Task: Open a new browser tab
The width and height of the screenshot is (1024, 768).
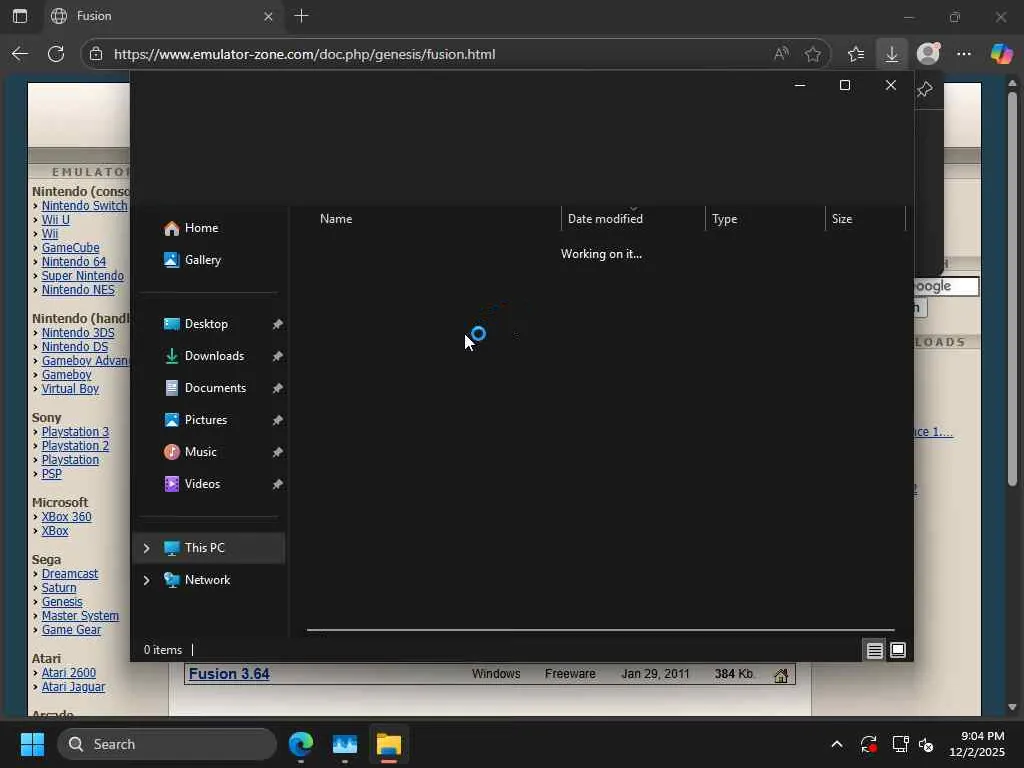Action: pos(302,16)
